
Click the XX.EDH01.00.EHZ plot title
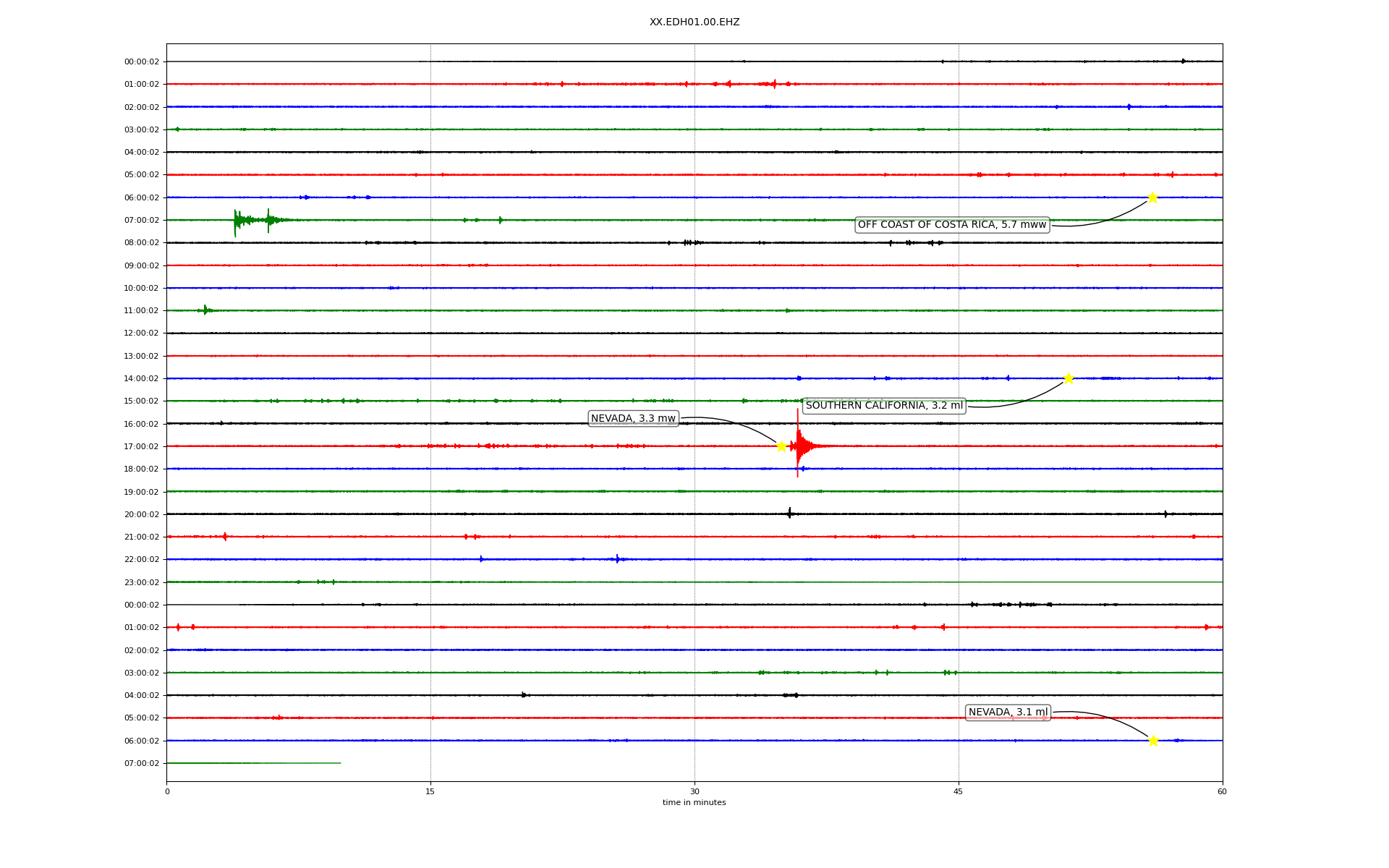pyautogui.click(x=694, y=22)
